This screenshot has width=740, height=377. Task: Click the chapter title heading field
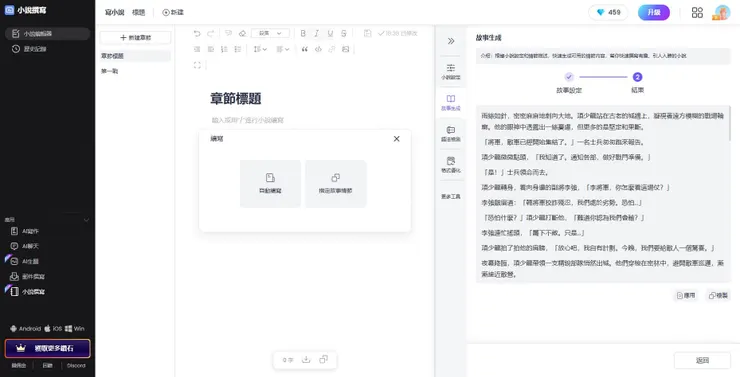(x=235, y=99)
